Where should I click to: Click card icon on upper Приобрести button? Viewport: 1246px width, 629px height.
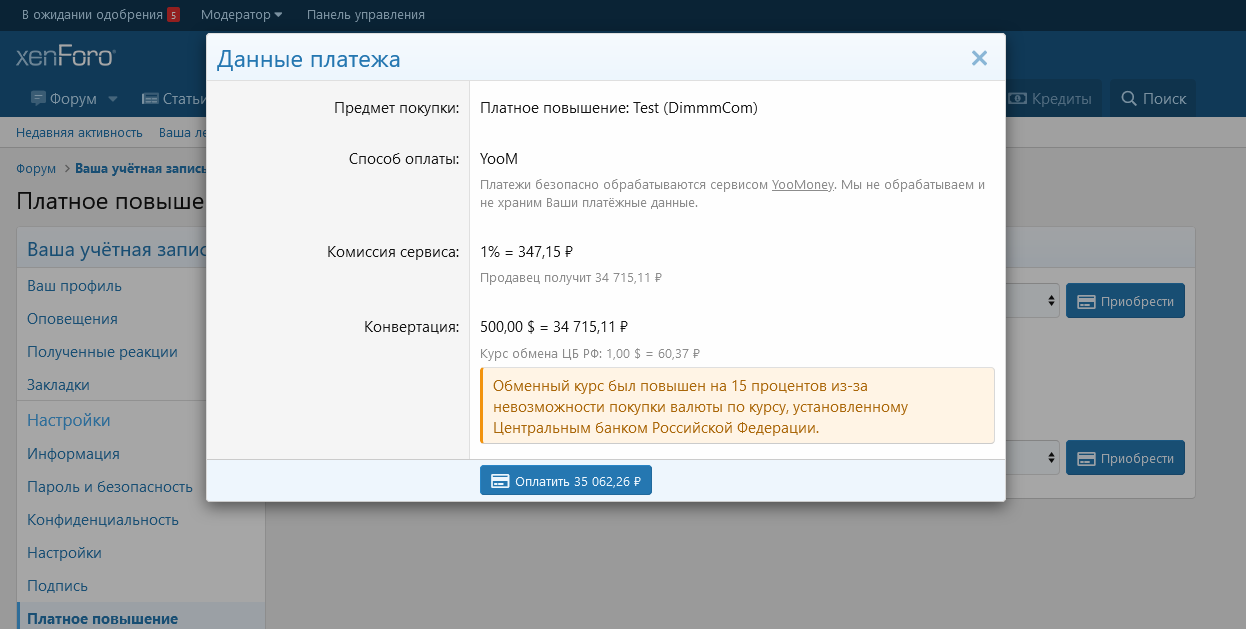pos(1085,301)
